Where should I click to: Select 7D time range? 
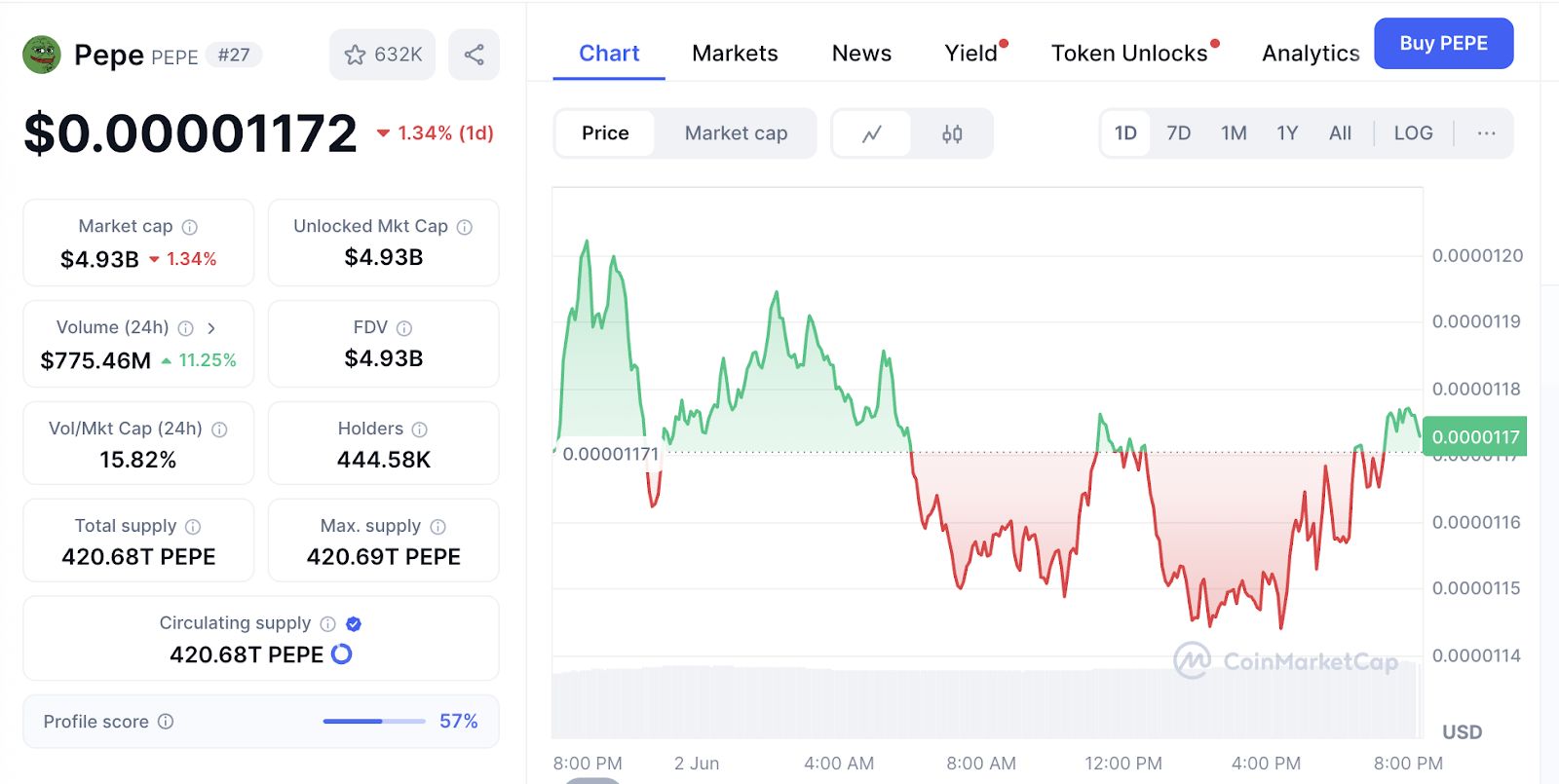click(x=1178, y=133)
